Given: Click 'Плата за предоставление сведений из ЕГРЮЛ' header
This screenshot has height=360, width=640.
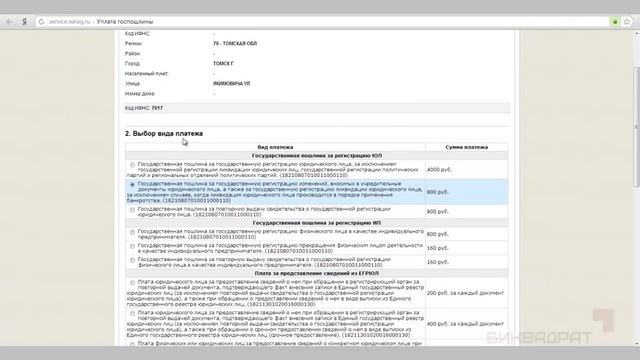Looking at the screenshot, I should click(x=317, y=273).
